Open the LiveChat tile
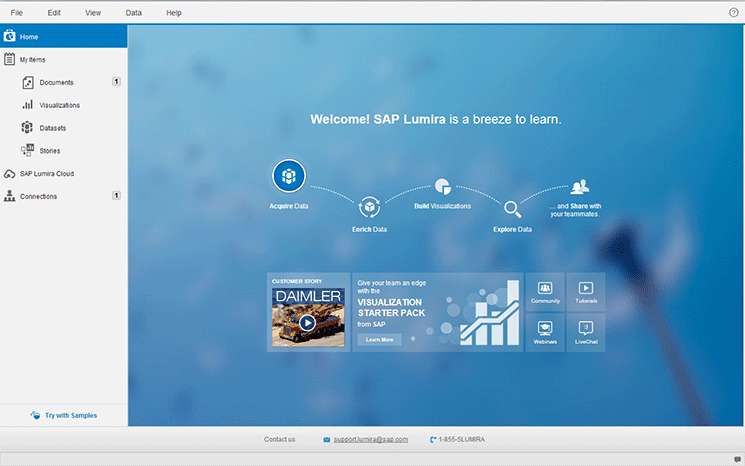 tap(586, 332)
